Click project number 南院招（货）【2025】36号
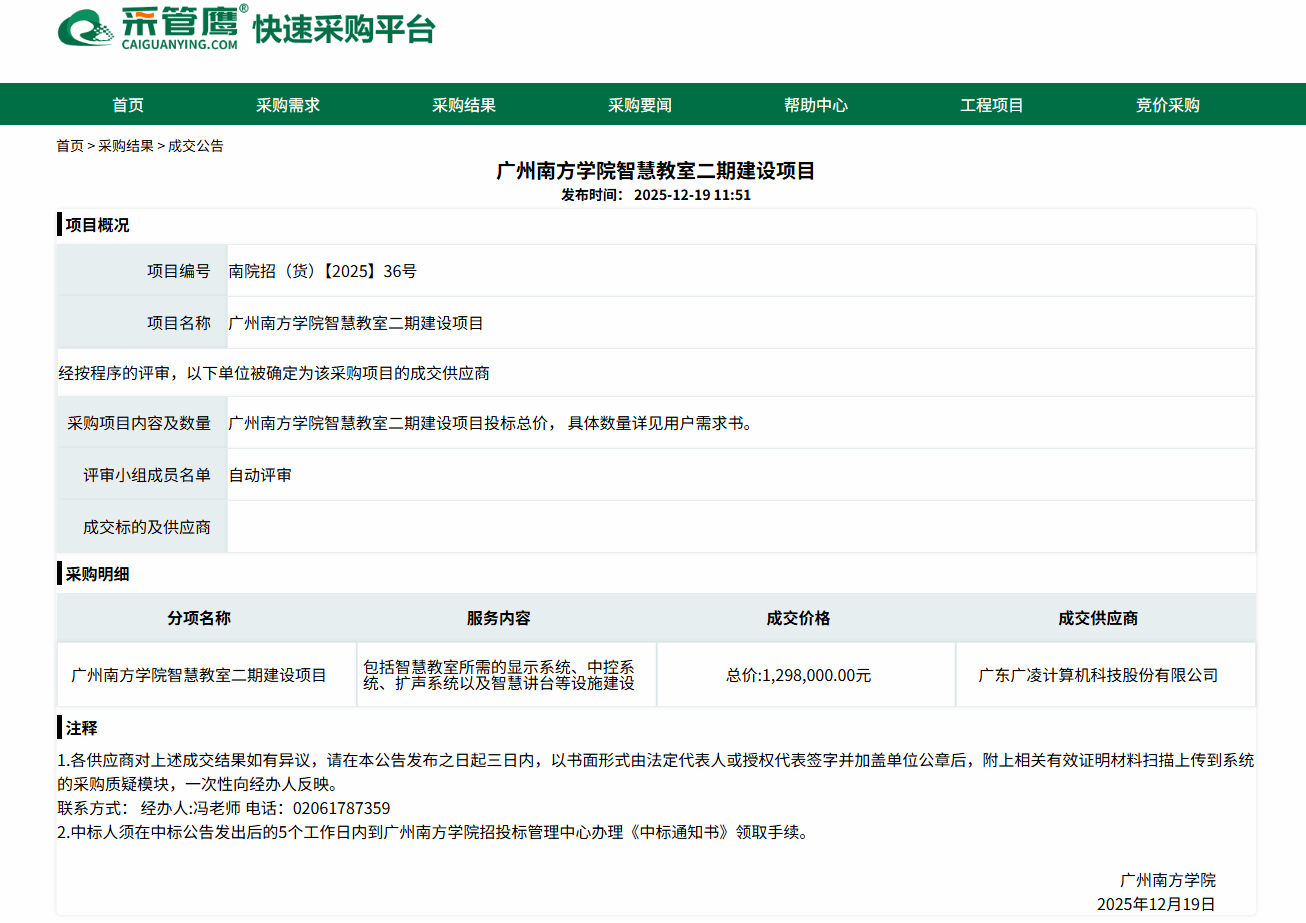The width and height of the screenshot is (1306, 923). pyautogui.click(x=322, y=271)
